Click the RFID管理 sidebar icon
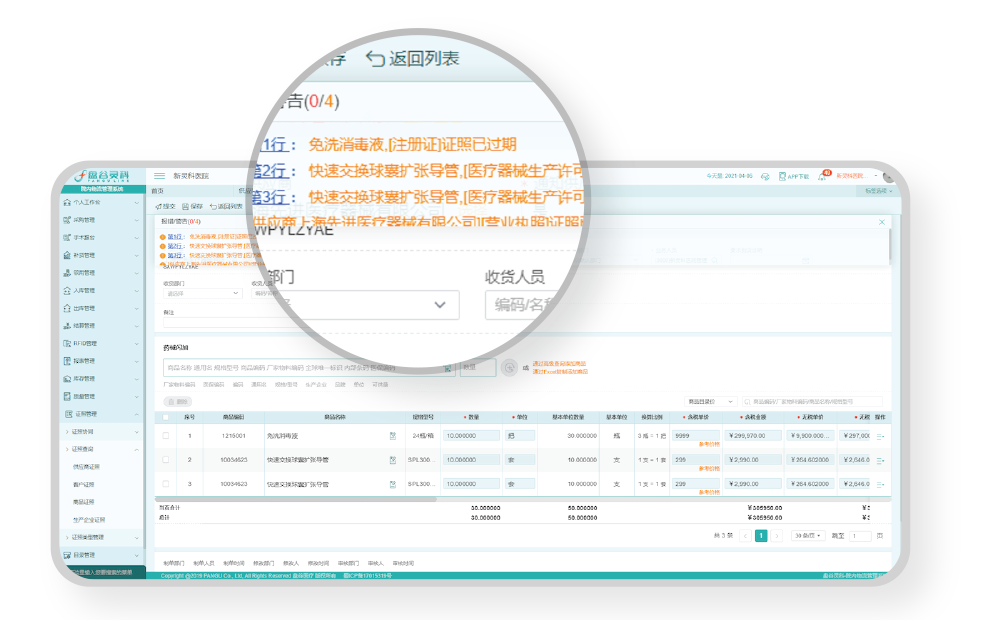The height and width of the screenshot is (620, 1000). [x=67, y=343]
